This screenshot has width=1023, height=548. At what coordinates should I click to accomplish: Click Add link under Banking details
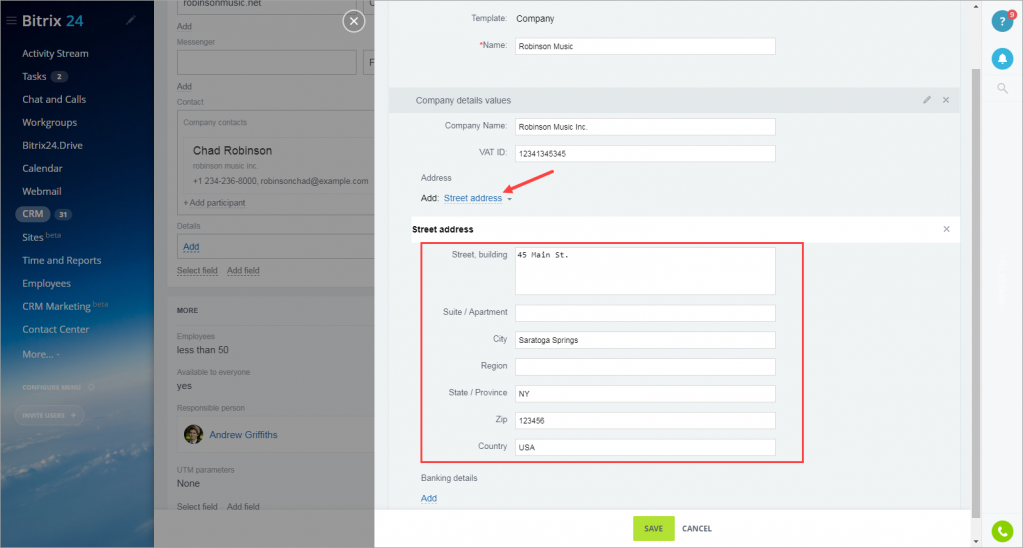(x=429, y=498)
